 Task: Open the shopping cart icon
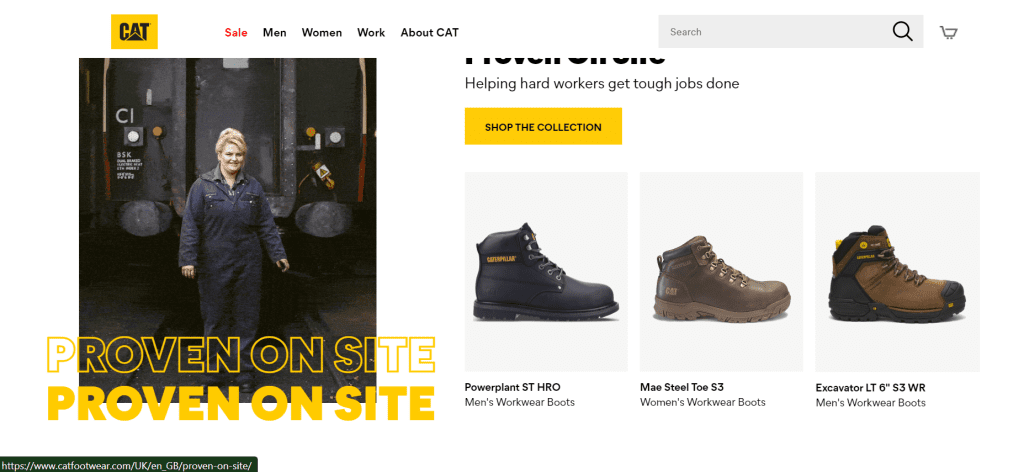point(948,32)
